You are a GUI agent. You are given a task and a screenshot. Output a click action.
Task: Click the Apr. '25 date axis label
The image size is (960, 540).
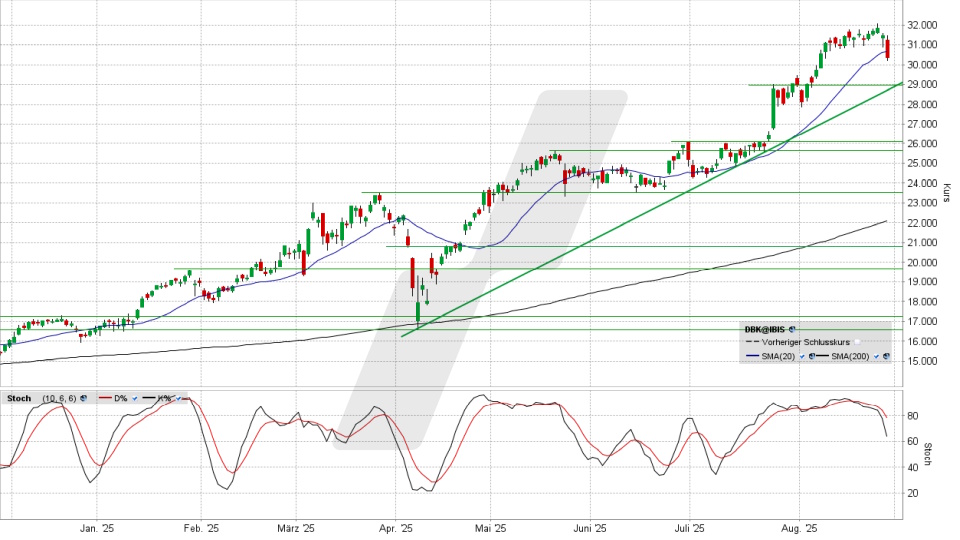[x=396, y=528]
